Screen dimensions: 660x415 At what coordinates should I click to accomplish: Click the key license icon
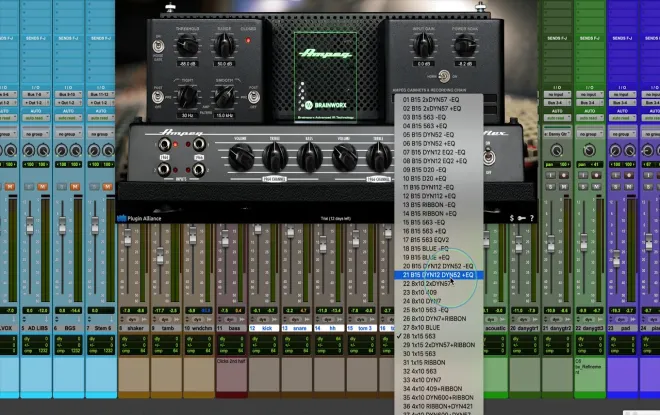tap(522, 218)
